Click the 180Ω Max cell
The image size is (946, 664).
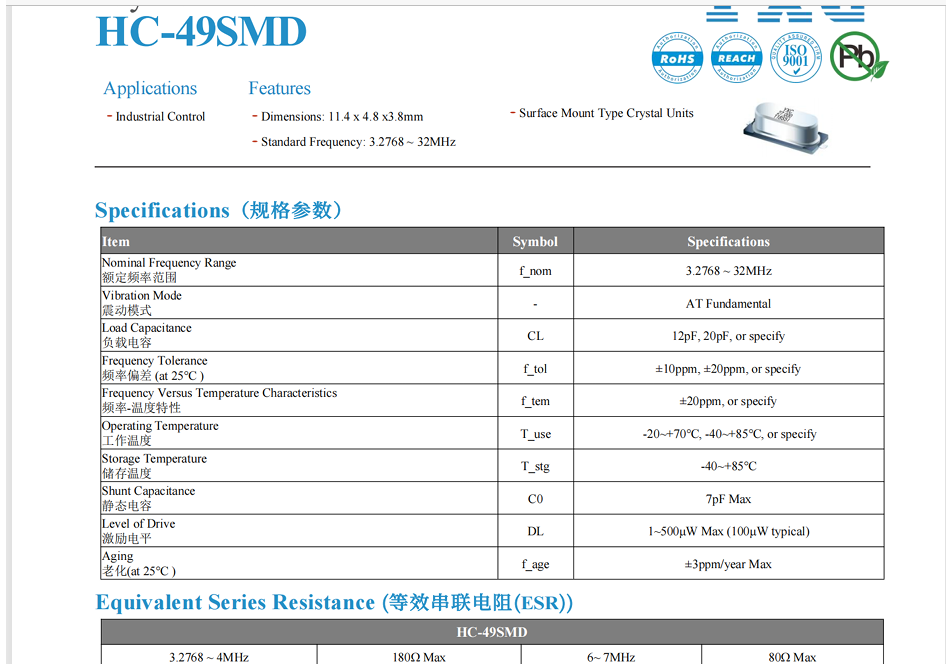(x=419, y=657)
